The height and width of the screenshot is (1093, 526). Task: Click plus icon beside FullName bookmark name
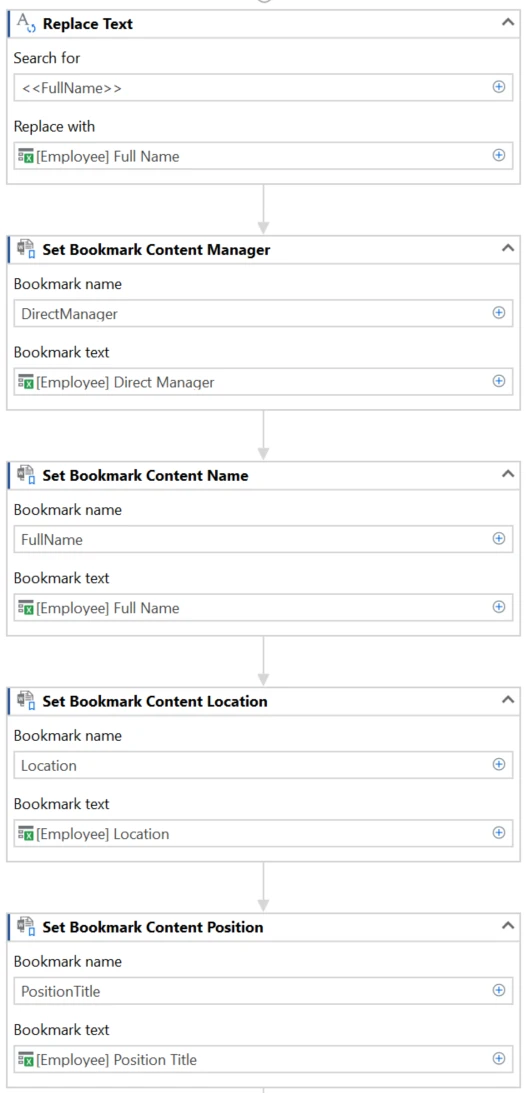click(499, 539)
